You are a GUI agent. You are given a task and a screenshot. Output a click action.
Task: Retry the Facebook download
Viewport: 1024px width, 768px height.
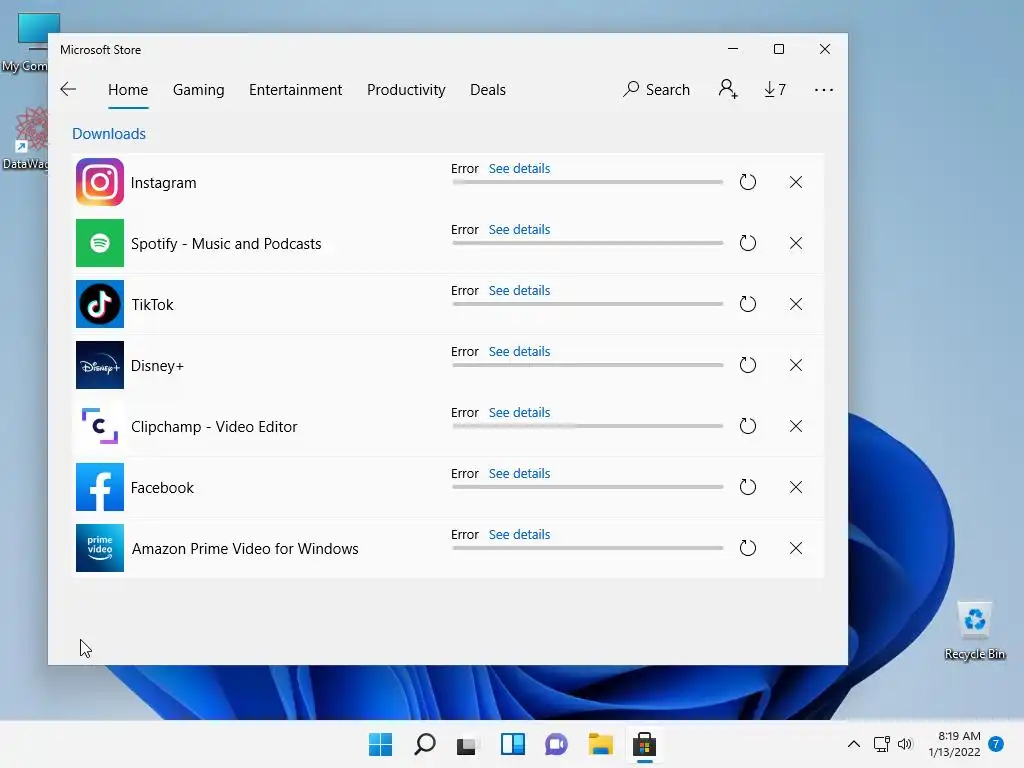[x=748, y=487]
